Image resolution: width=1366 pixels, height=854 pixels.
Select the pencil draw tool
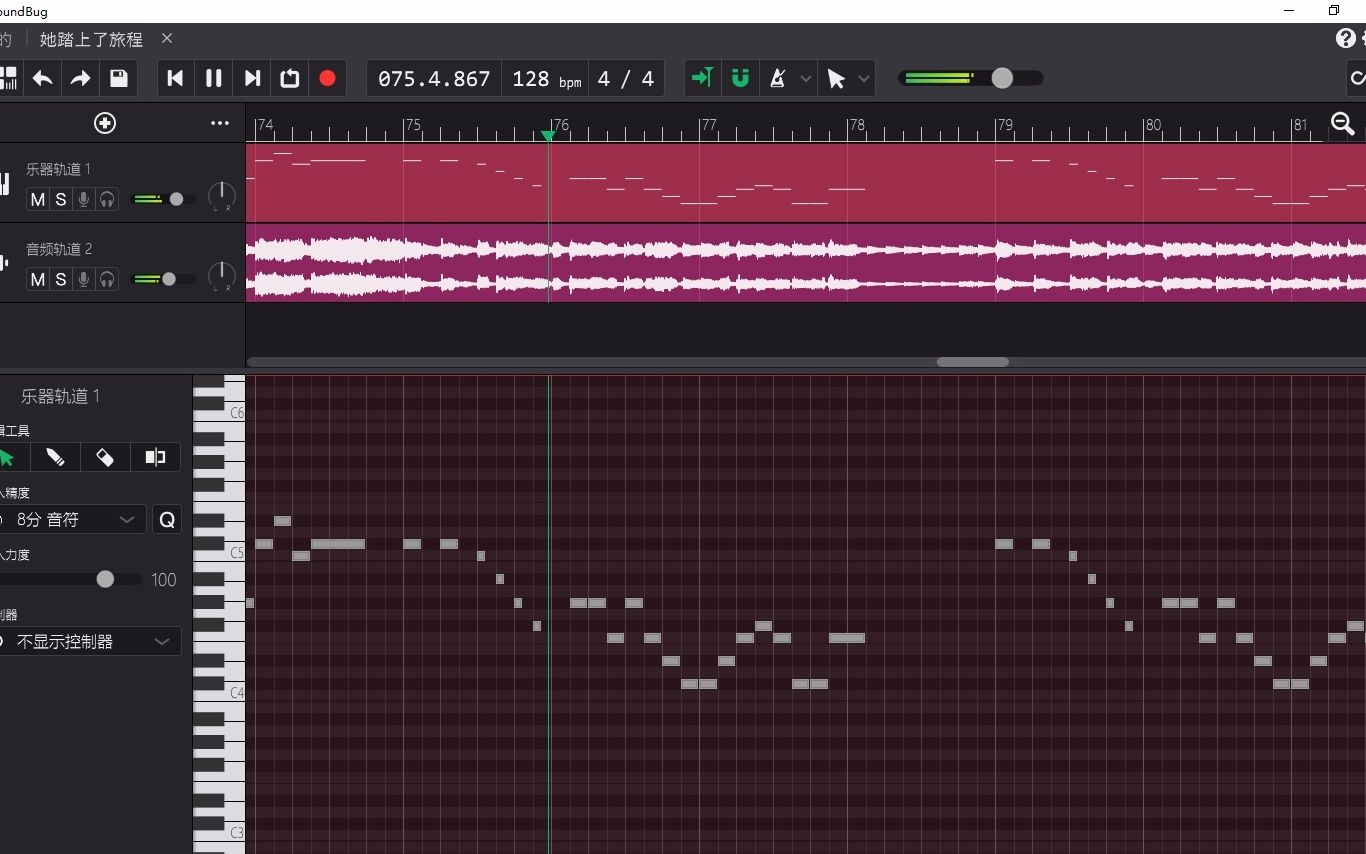click(x=55, y=457)
